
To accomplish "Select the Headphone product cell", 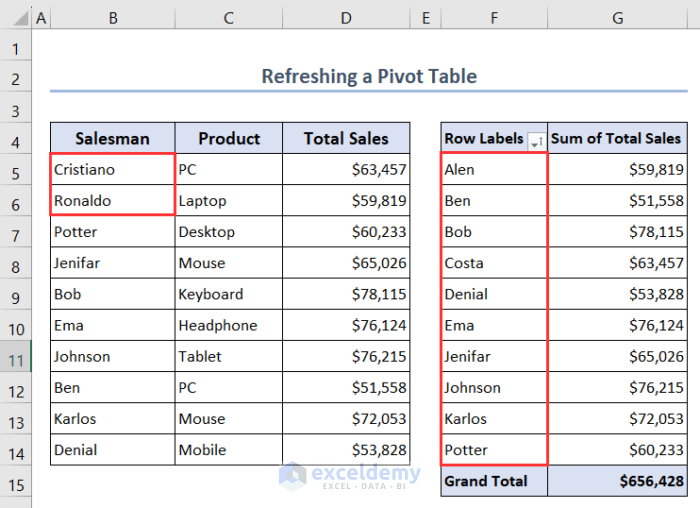I will (x=229, y=325).
